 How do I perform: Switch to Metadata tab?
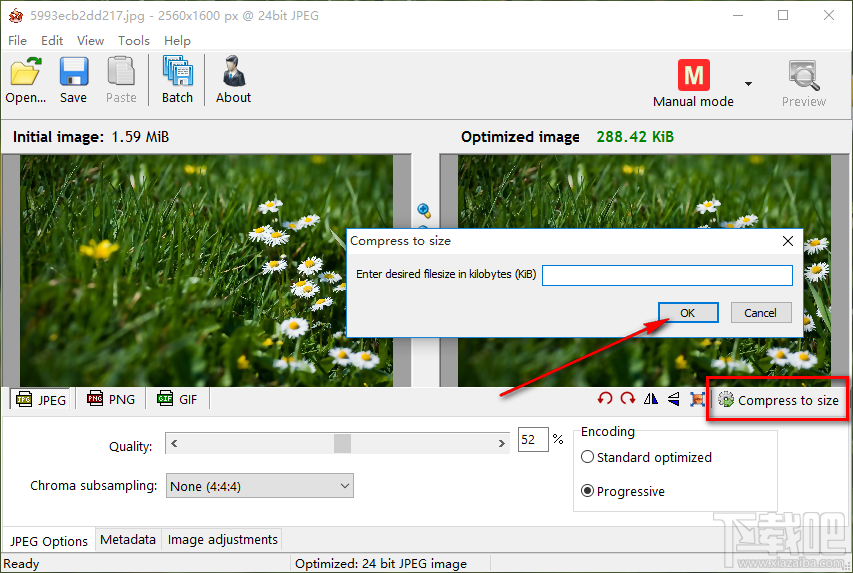pyautogui.click(x=128, y=540)
